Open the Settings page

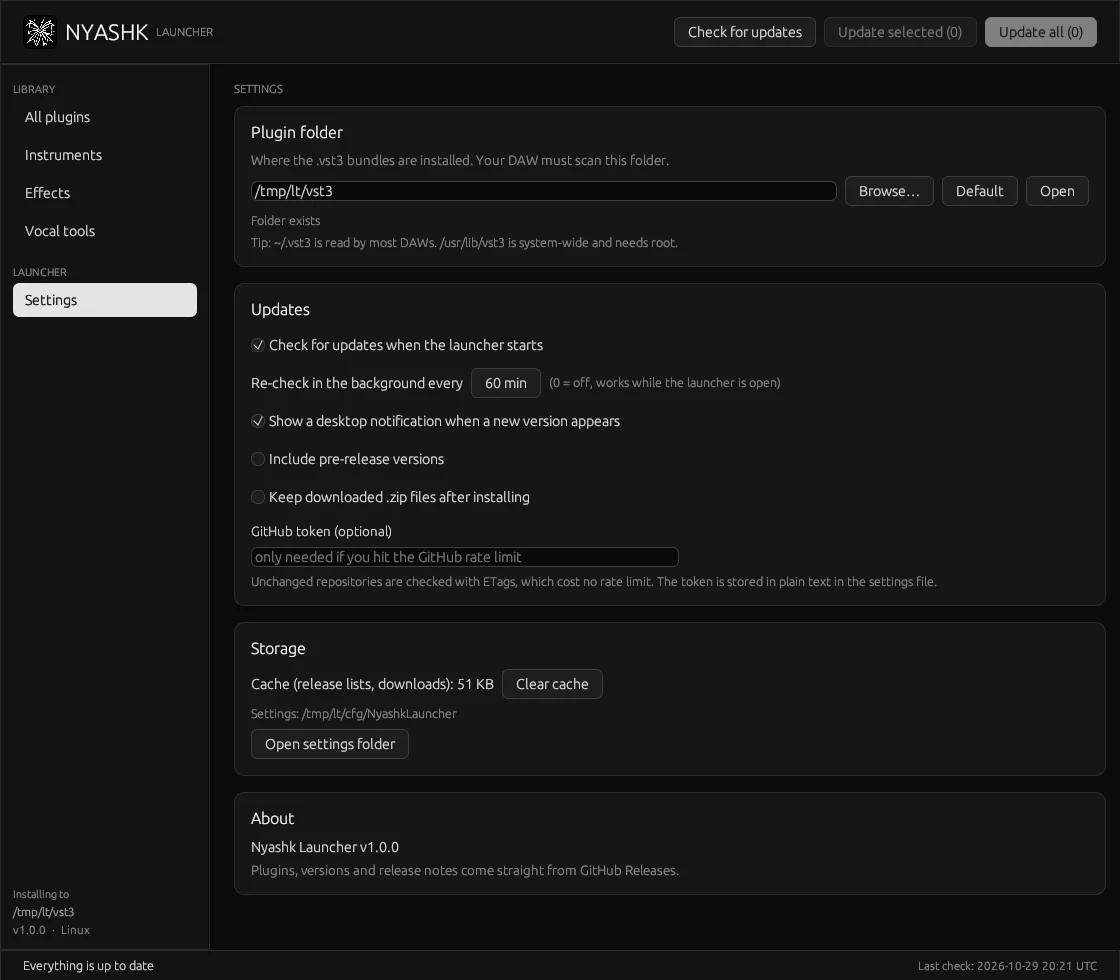(104, 300)
